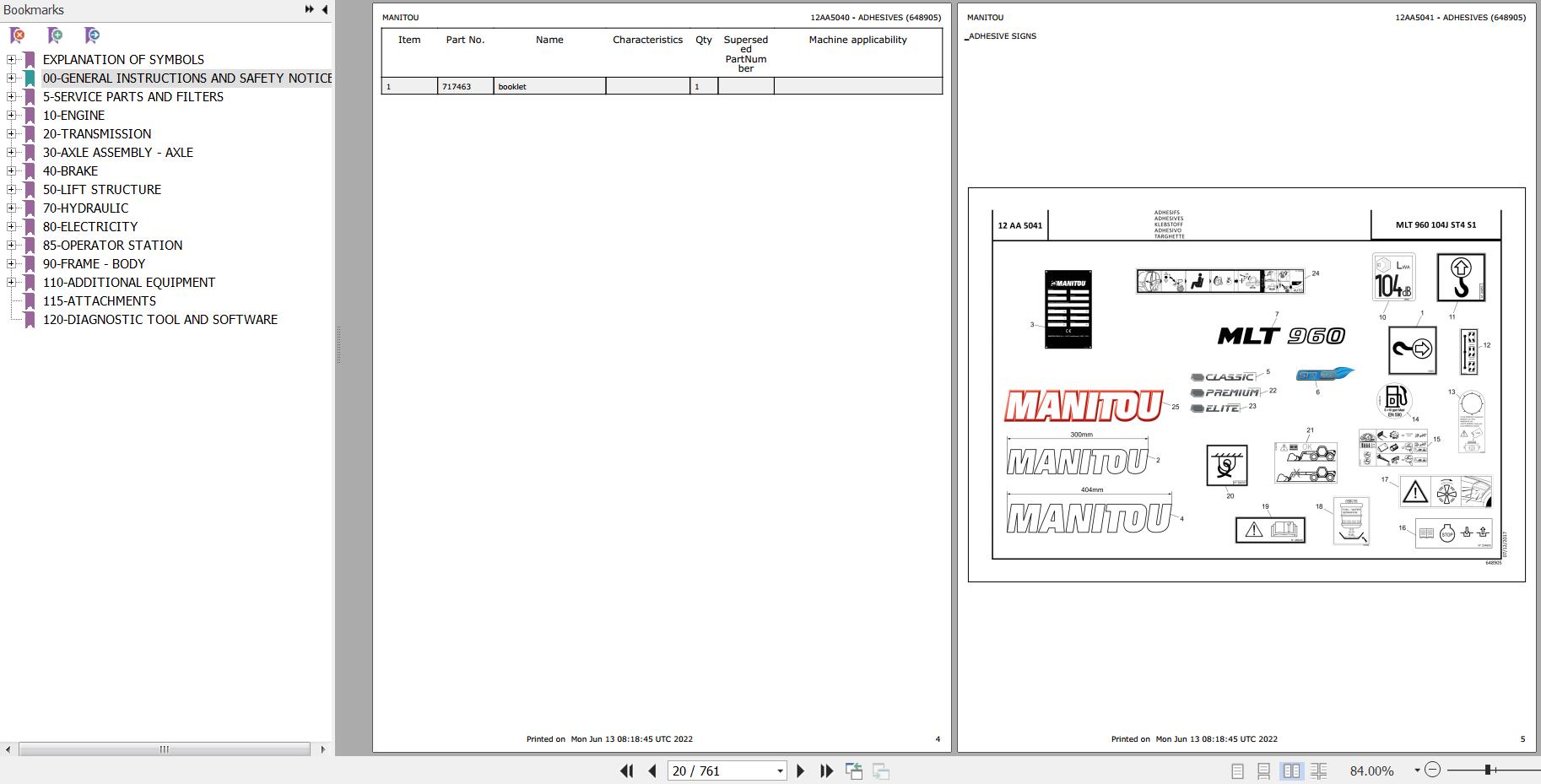
Task: Open the 10-ENGINE bookmark
Action: 73,116
